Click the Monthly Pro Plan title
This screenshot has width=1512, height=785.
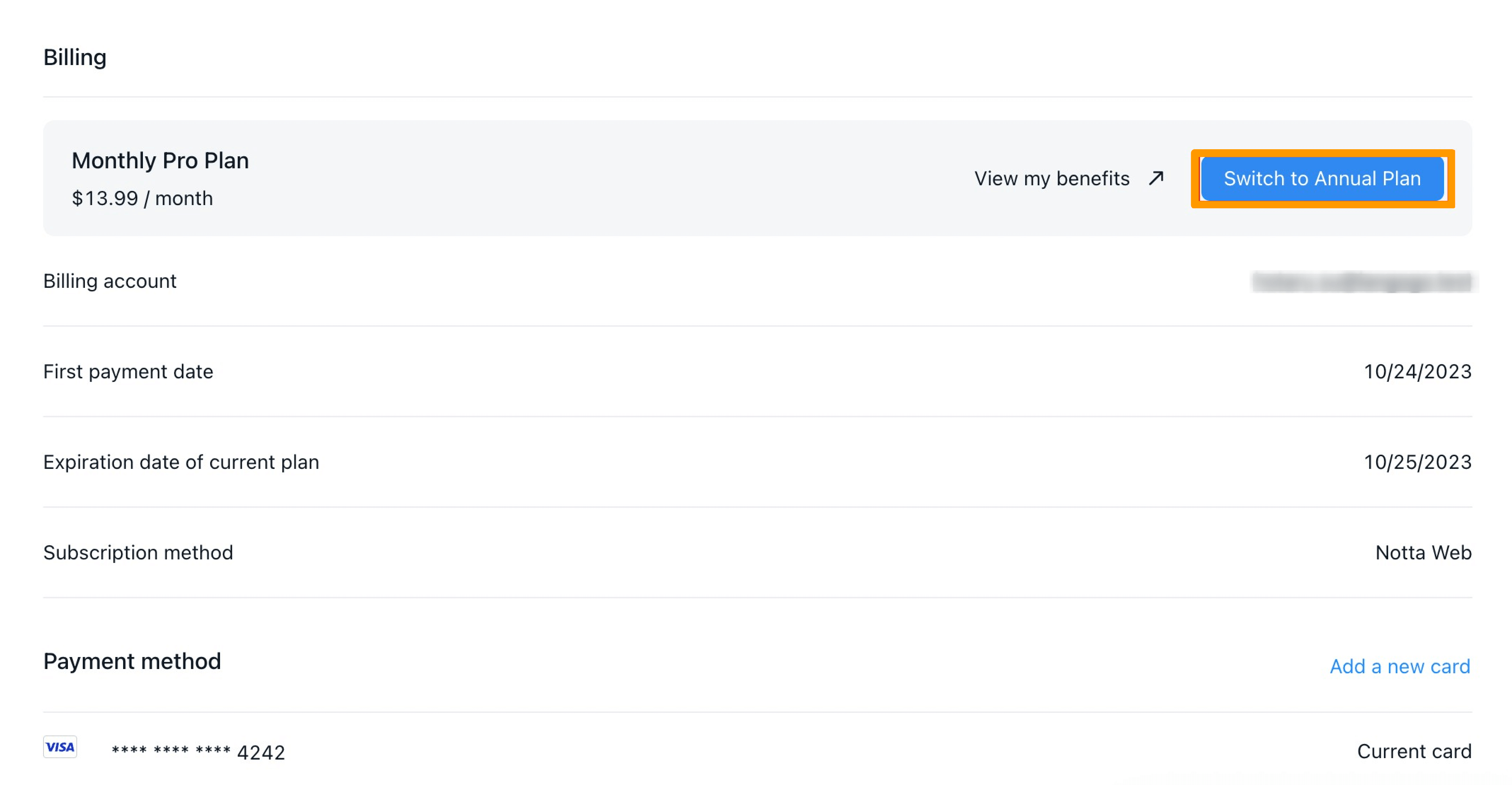tap(160, 160)
